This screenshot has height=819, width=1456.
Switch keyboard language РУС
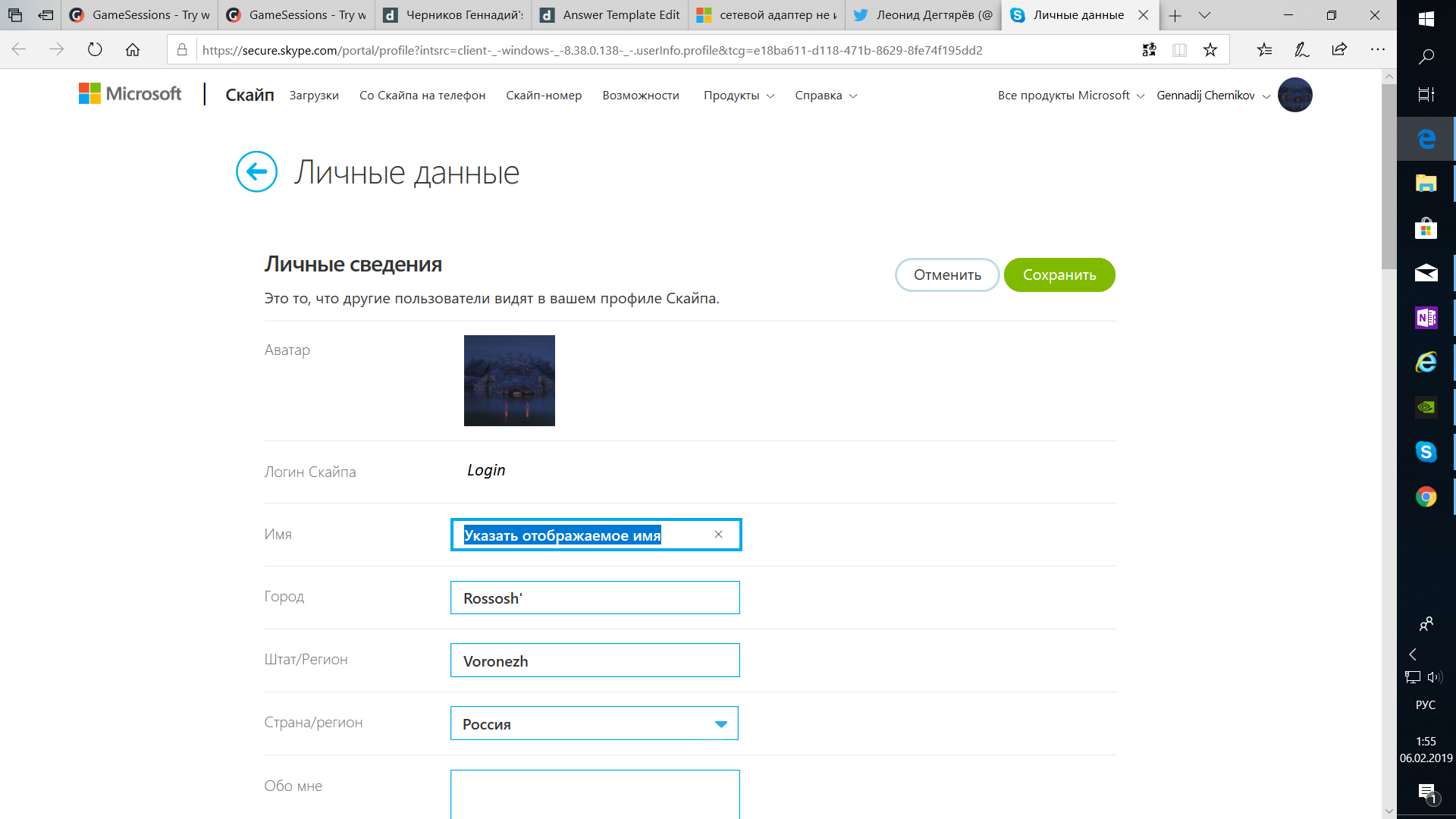coord(1426,704)
